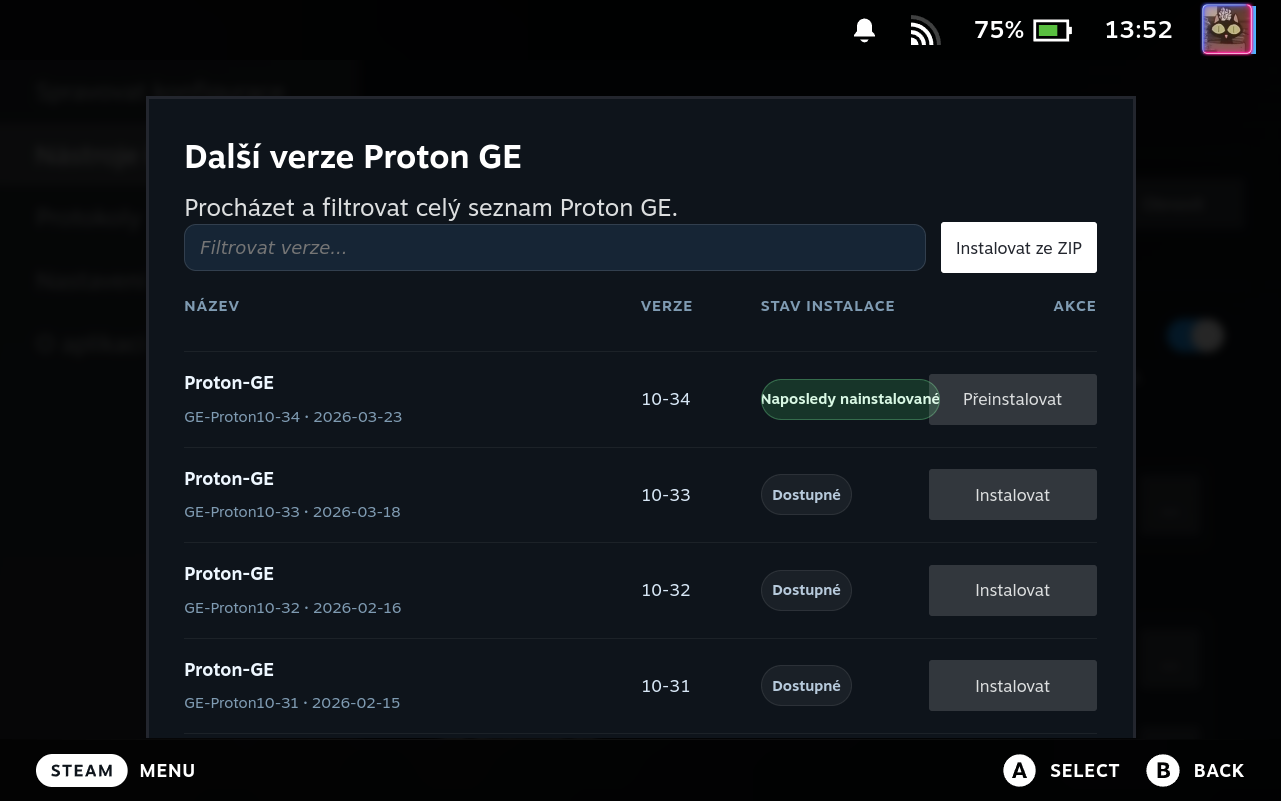
Task: Click Proton-GE title in the 10-33 row
Action: point(229,479)
